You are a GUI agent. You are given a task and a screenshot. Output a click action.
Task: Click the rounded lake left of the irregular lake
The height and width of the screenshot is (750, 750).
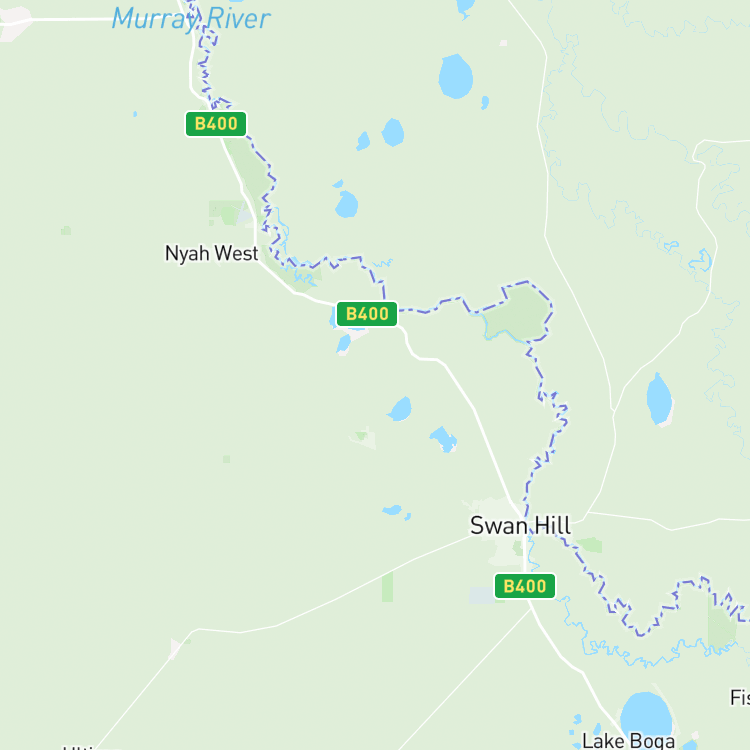(400, 409)
